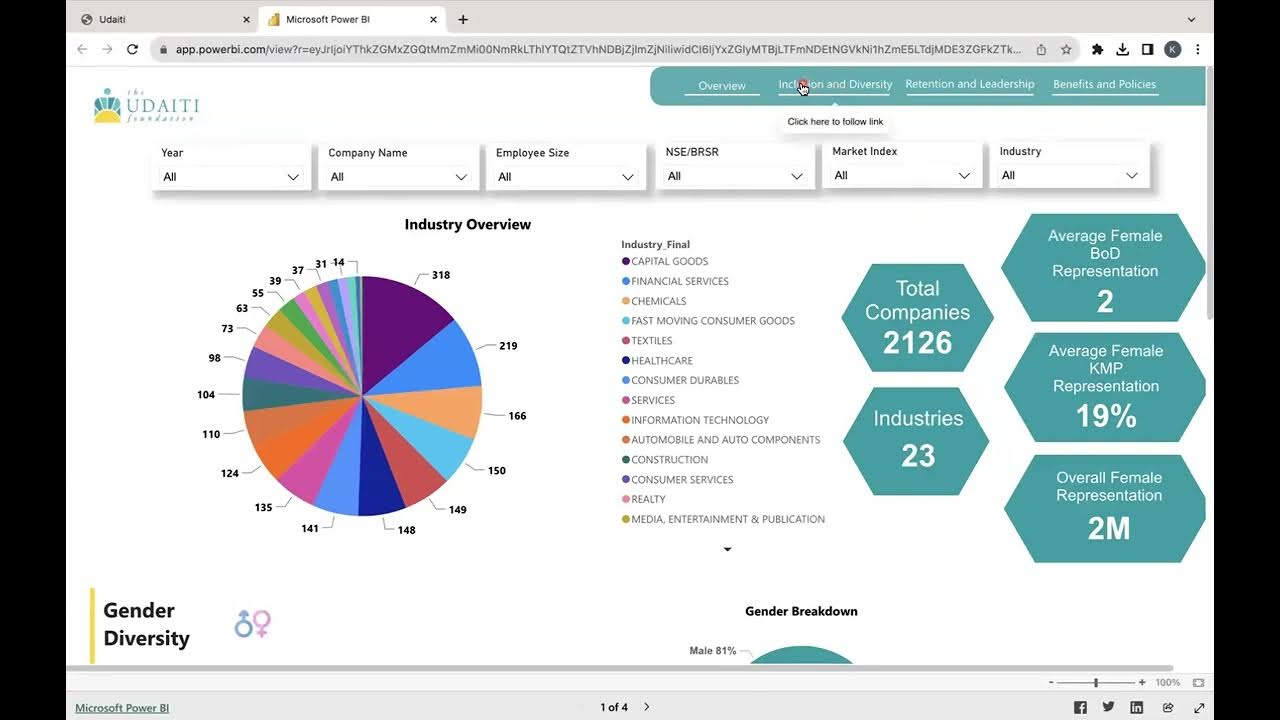The width and height of the screenshot is (1280, 720).
Task: Close the Udaiti tab
Action: (x=246, y=19)
